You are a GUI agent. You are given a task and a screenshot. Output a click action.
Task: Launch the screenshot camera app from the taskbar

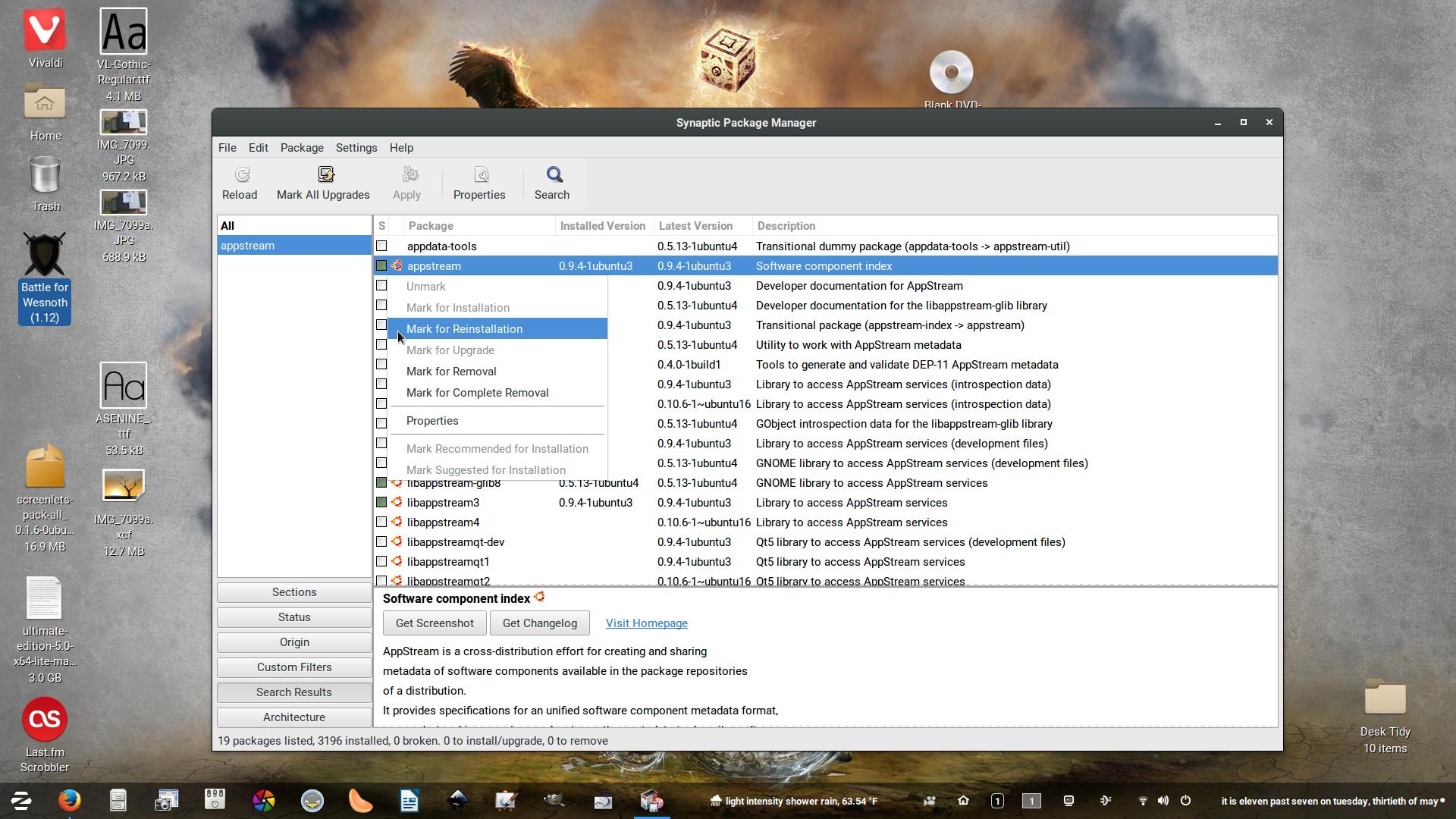click(x=167, y=801)
